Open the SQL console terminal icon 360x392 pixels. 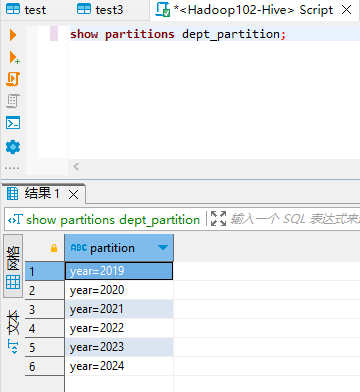click(13, 123)
